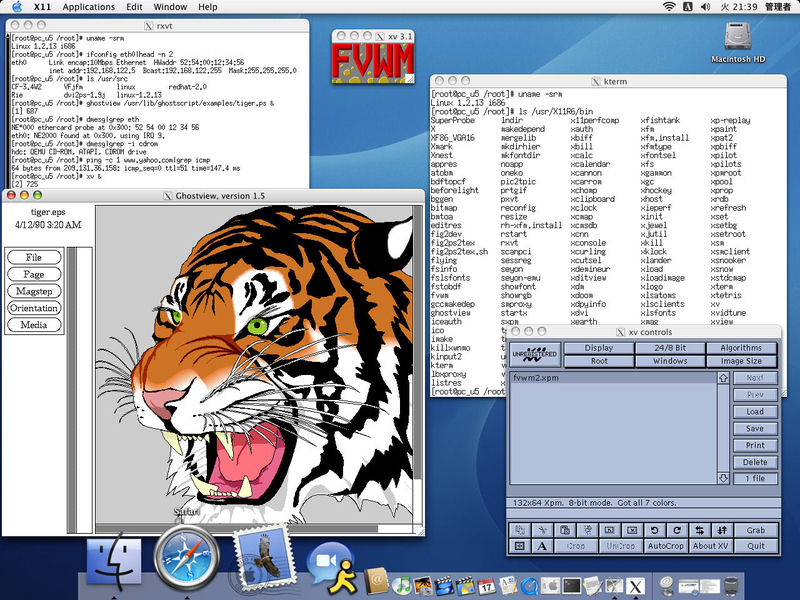Screen dimensions: 800x600
Task: Open the Apple menu
Action: [x=17, y=7]
